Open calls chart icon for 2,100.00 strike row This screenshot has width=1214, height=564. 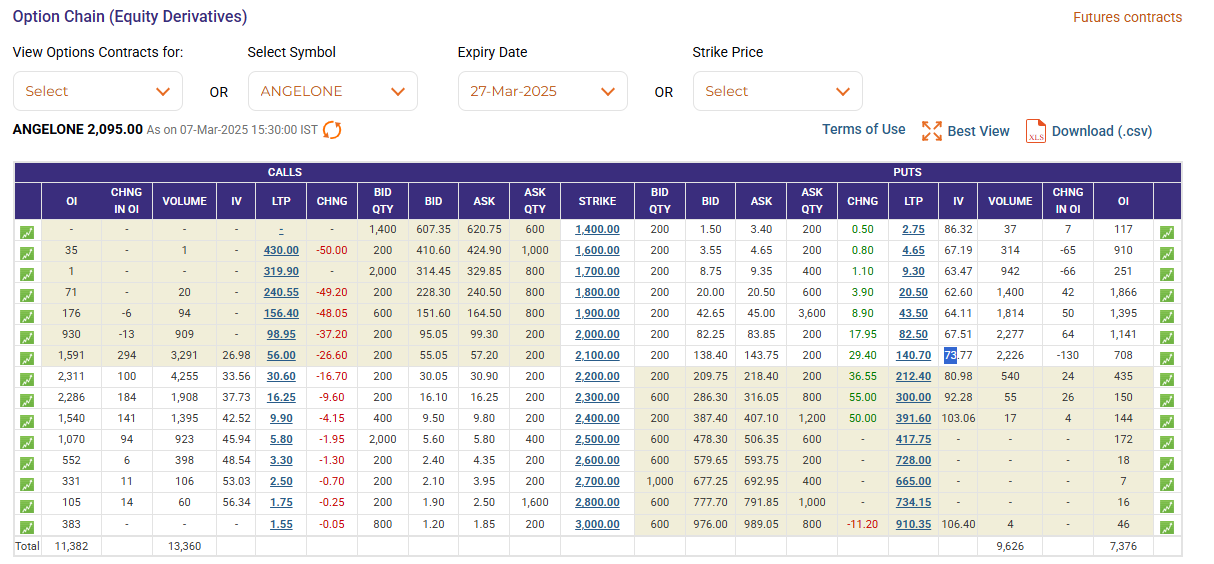coord(27,357)
